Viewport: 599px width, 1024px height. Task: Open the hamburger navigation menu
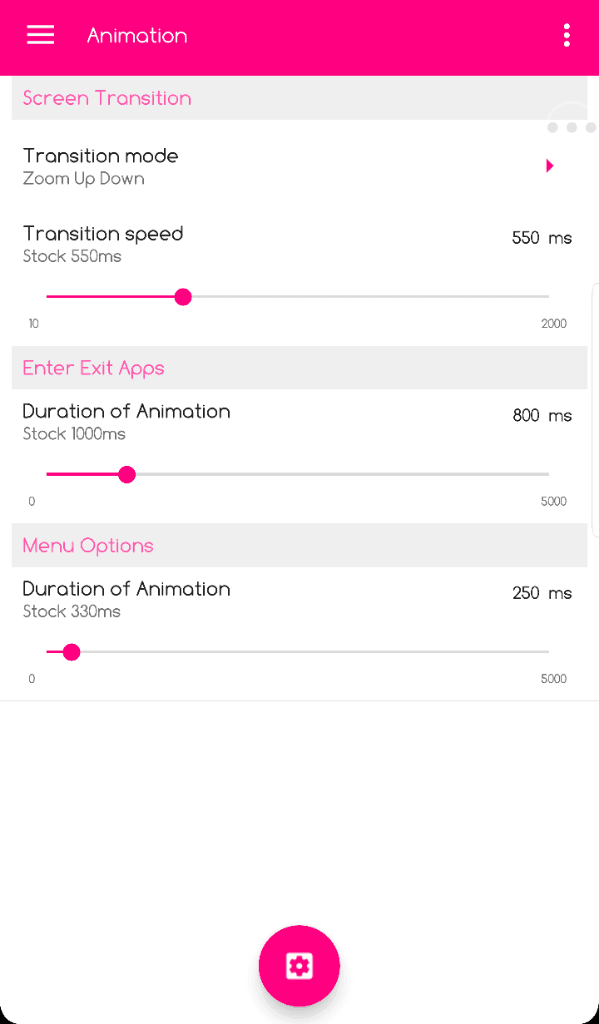[x=40, y=35]
